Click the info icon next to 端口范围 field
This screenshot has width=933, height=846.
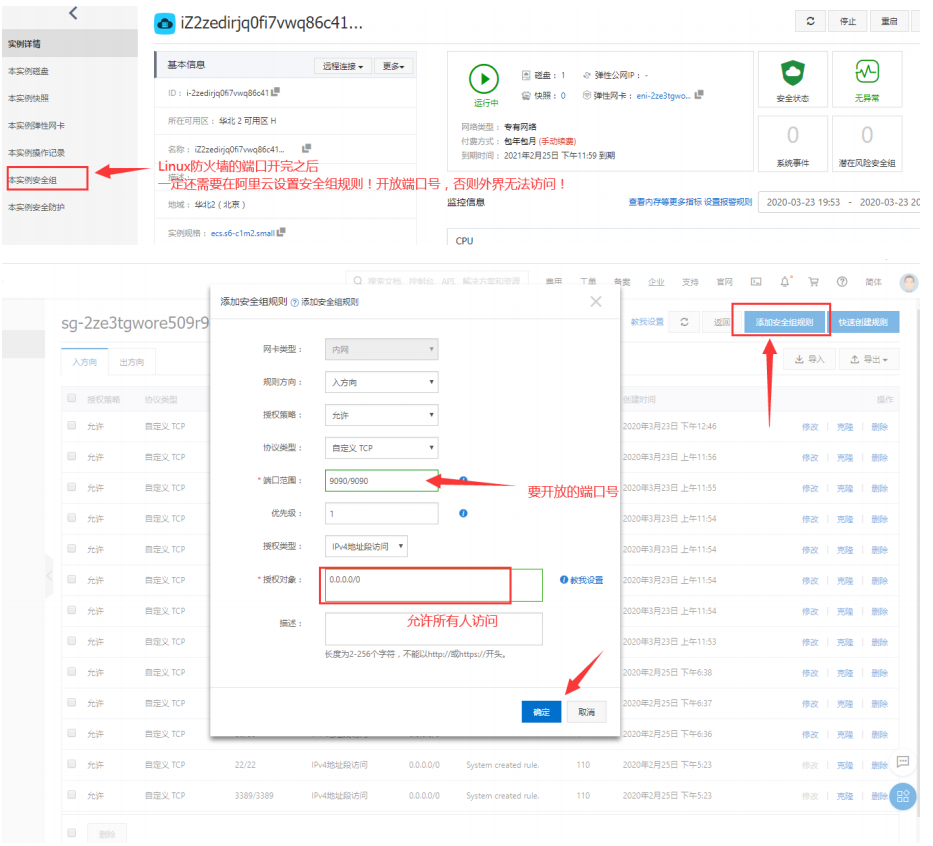[463, 481]
